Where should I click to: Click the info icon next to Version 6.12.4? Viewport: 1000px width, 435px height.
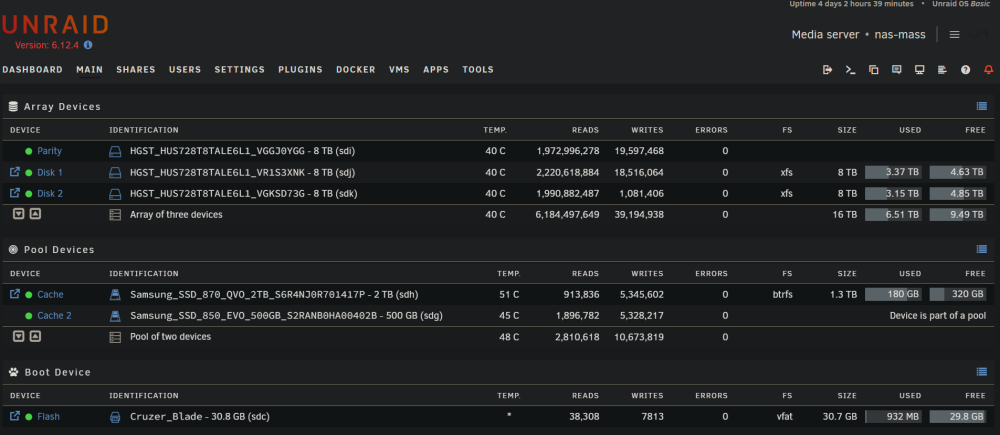tap(88, 45)
